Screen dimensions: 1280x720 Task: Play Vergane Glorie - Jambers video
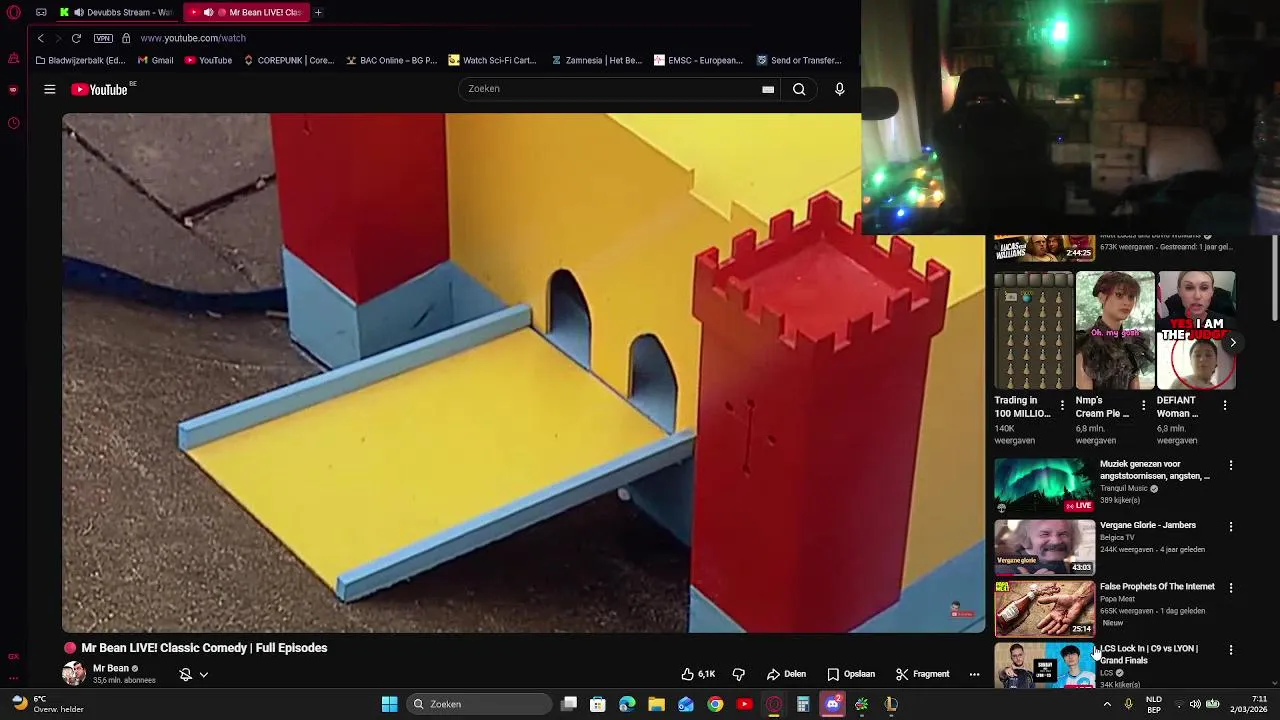pos(1044,547)
